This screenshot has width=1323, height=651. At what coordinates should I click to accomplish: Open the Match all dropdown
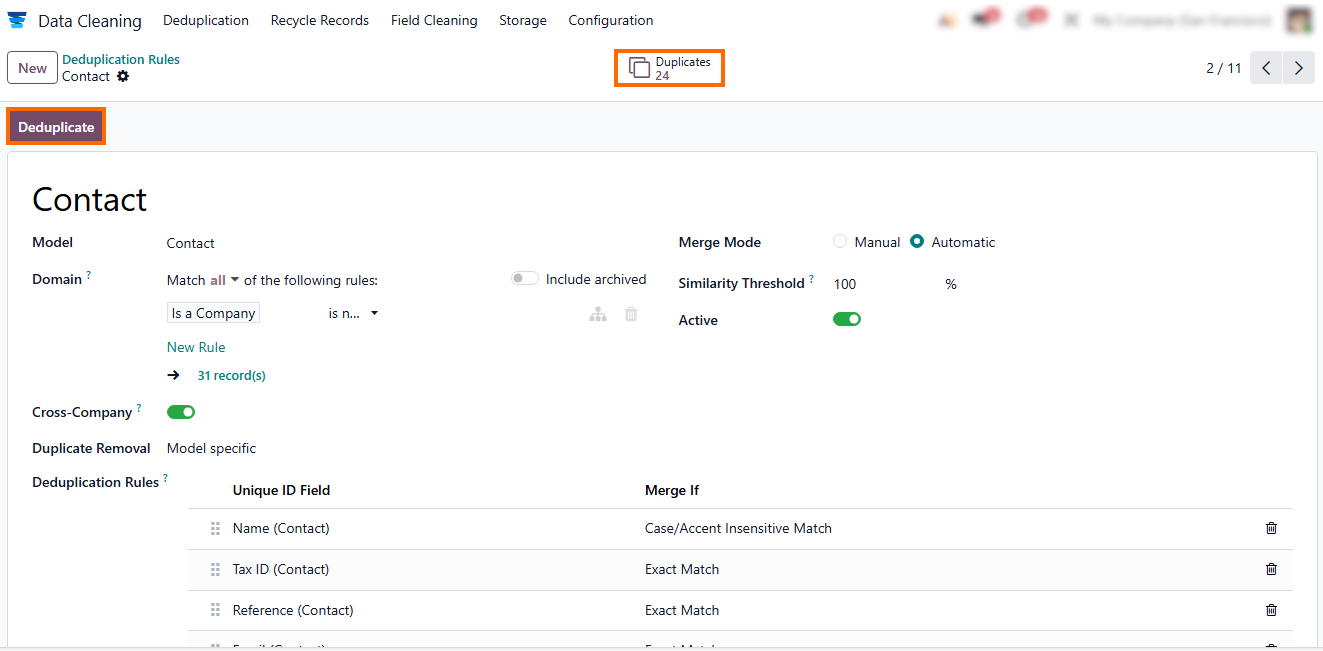coord(224,280)
